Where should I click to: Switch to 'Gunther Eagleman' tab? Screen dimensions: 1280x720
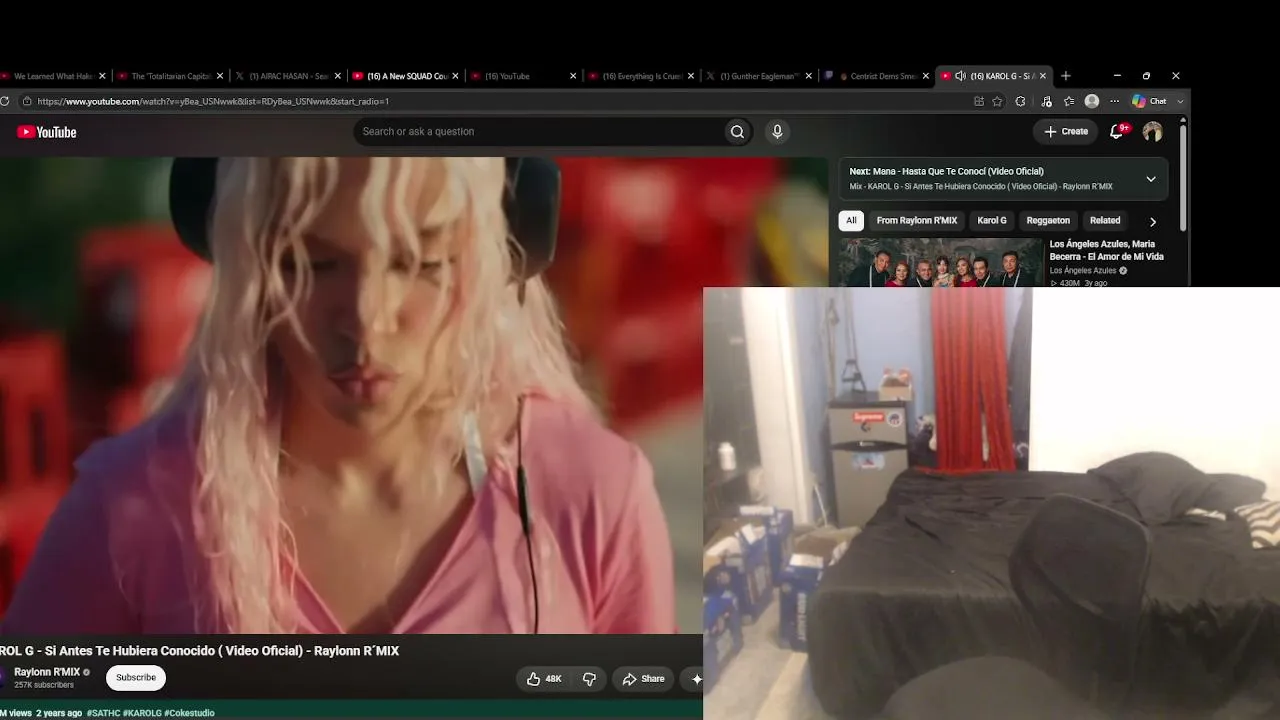pos(760,76)
